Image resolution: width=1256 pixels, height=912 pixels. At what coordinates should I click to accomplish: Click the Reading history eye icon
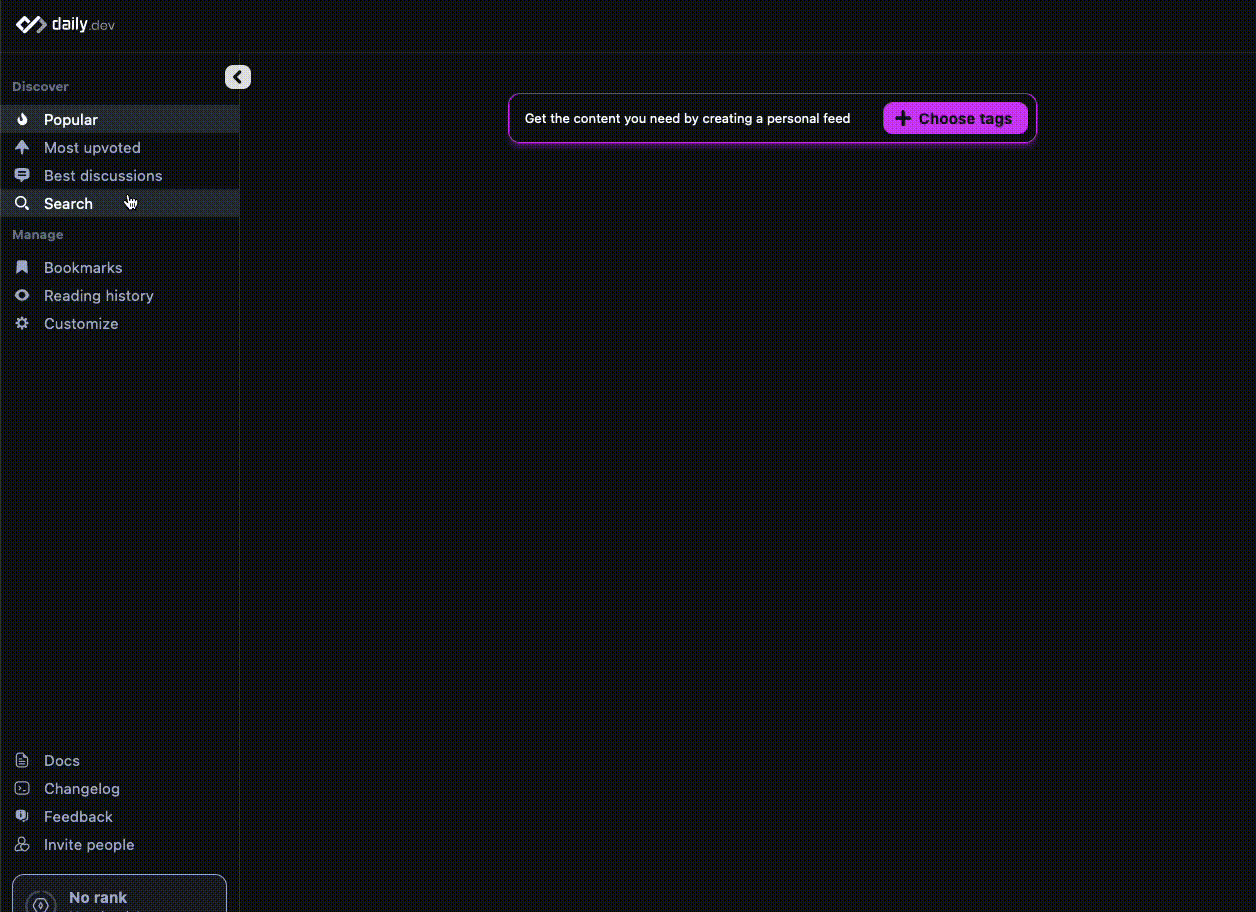point(22,295)
